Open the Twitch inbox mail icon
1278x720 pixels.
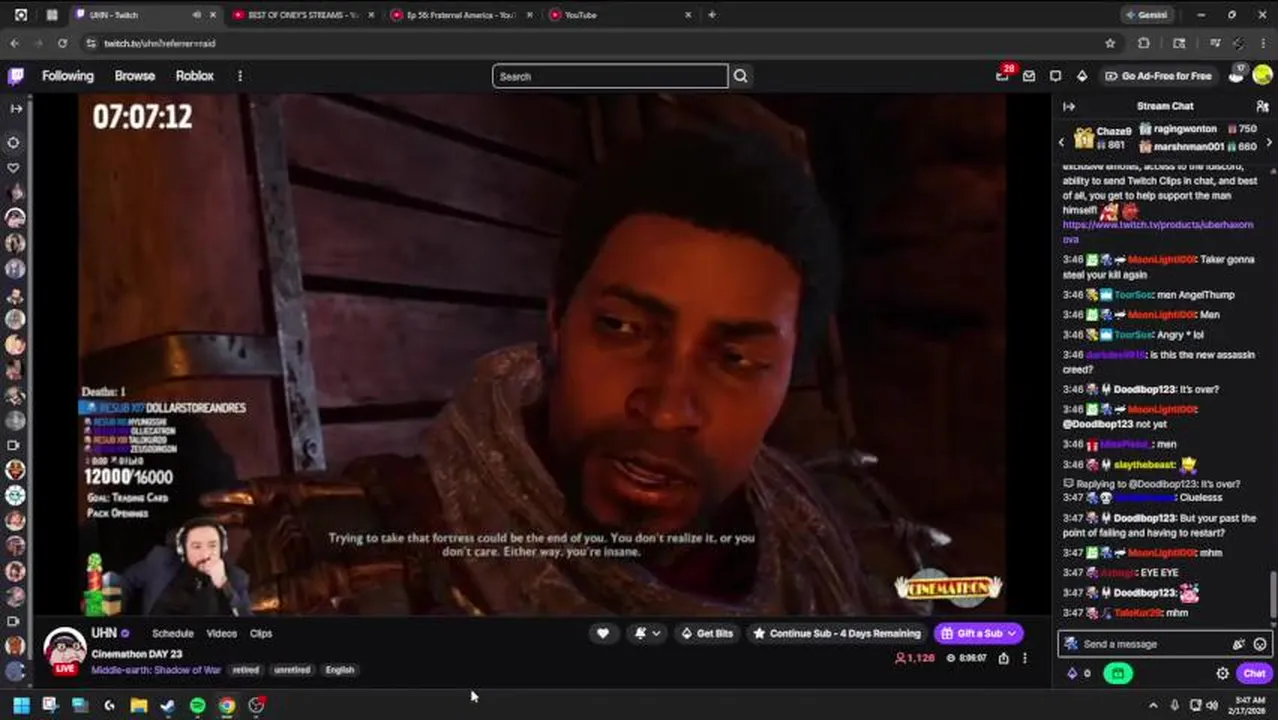click(x=1029, y=76)
